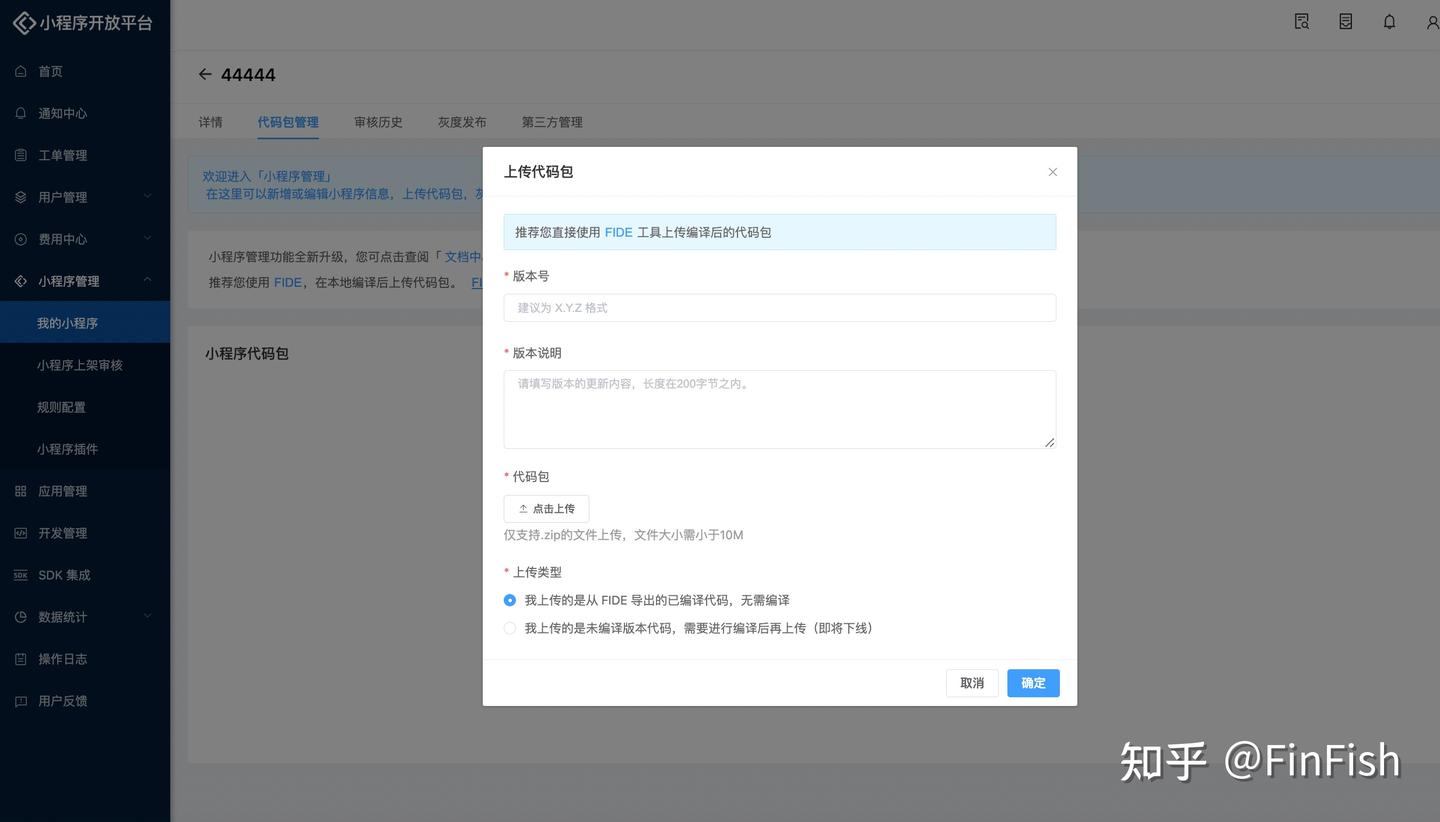The height and width of the screenshot is (822, 1440).
Task: Open the notification bell in the top bar
Action: coord(1389,22)
